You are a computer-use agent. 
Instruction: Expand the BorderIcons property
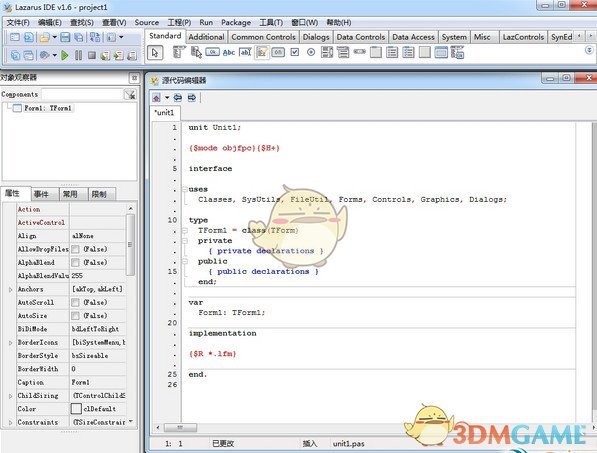click(x=11, y=343)
